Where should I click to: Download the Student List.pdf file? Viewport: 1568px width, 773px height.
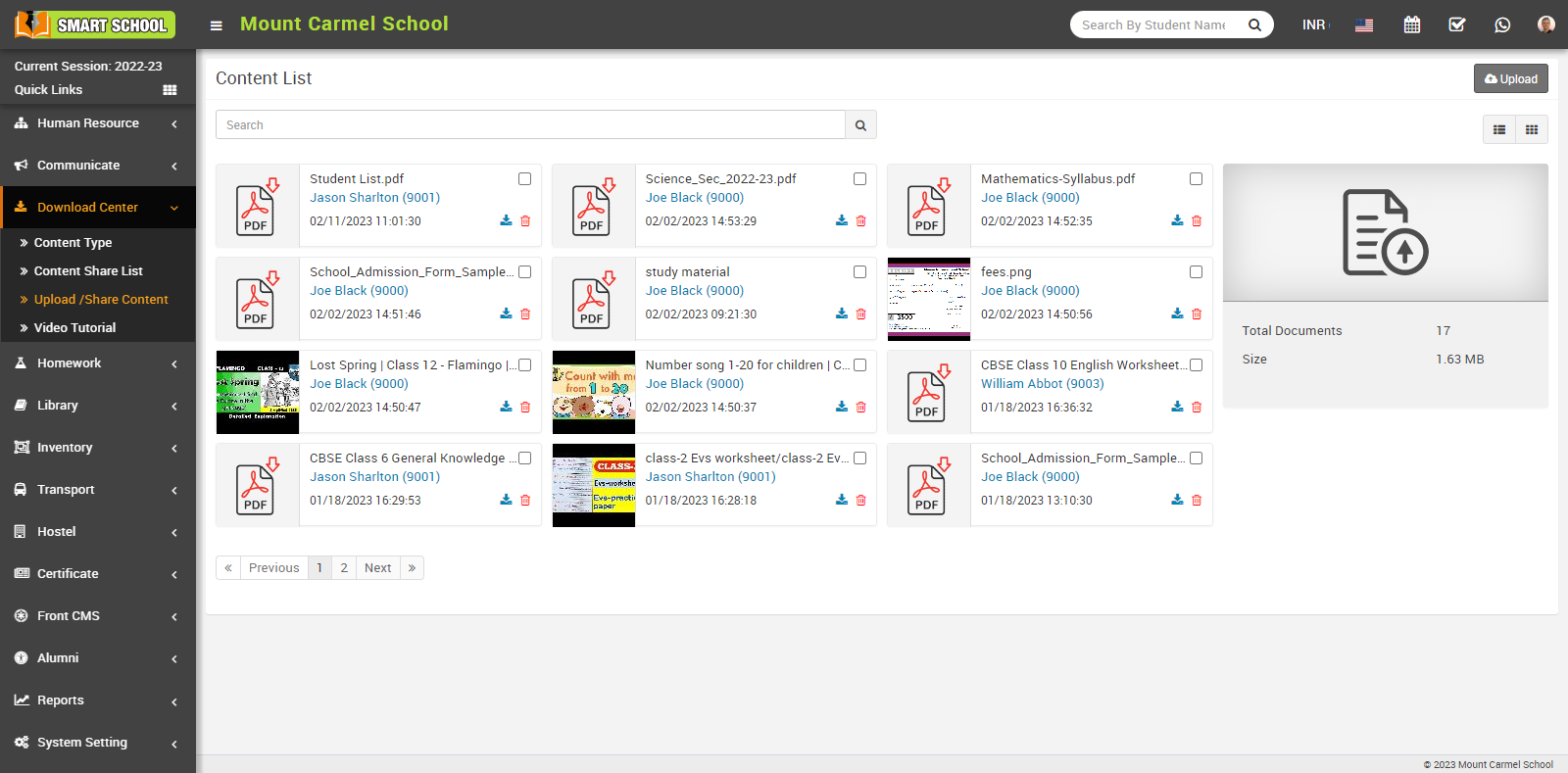coord(506,220)
